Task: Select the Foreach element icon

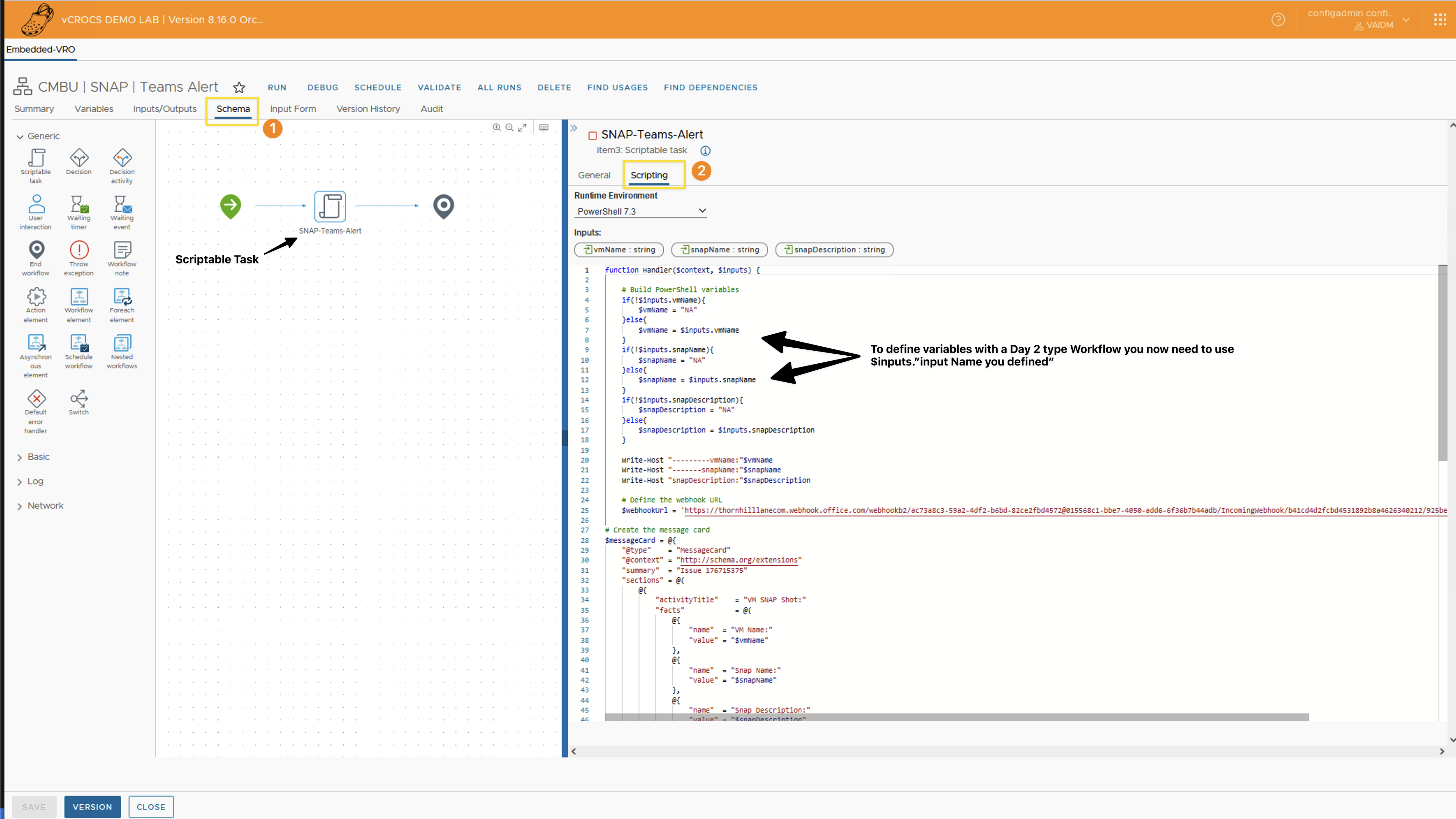Action: coord(122,297)
